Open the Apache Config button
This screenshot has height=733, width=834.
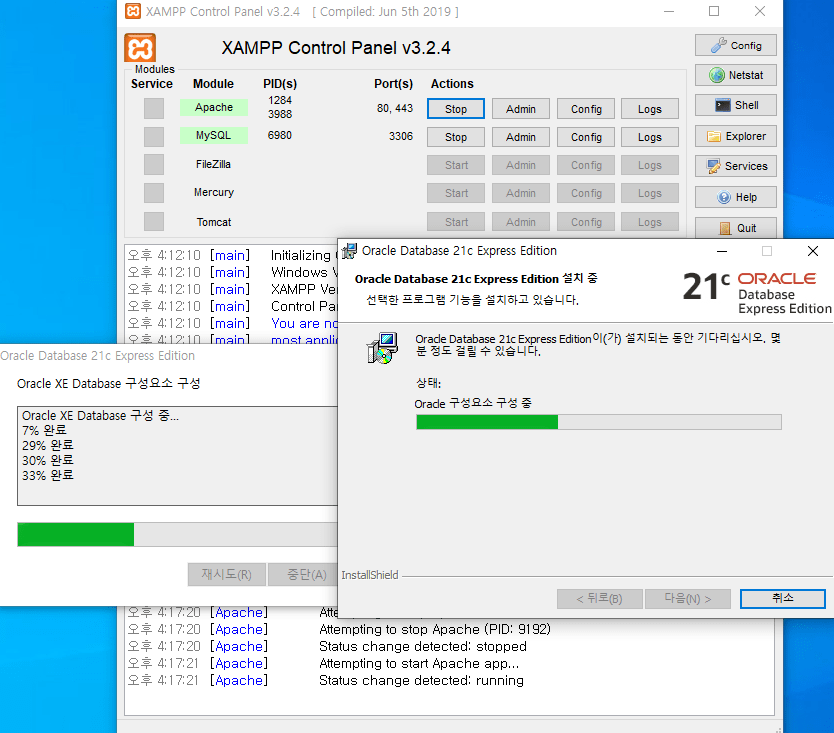[x=586, y=109]
